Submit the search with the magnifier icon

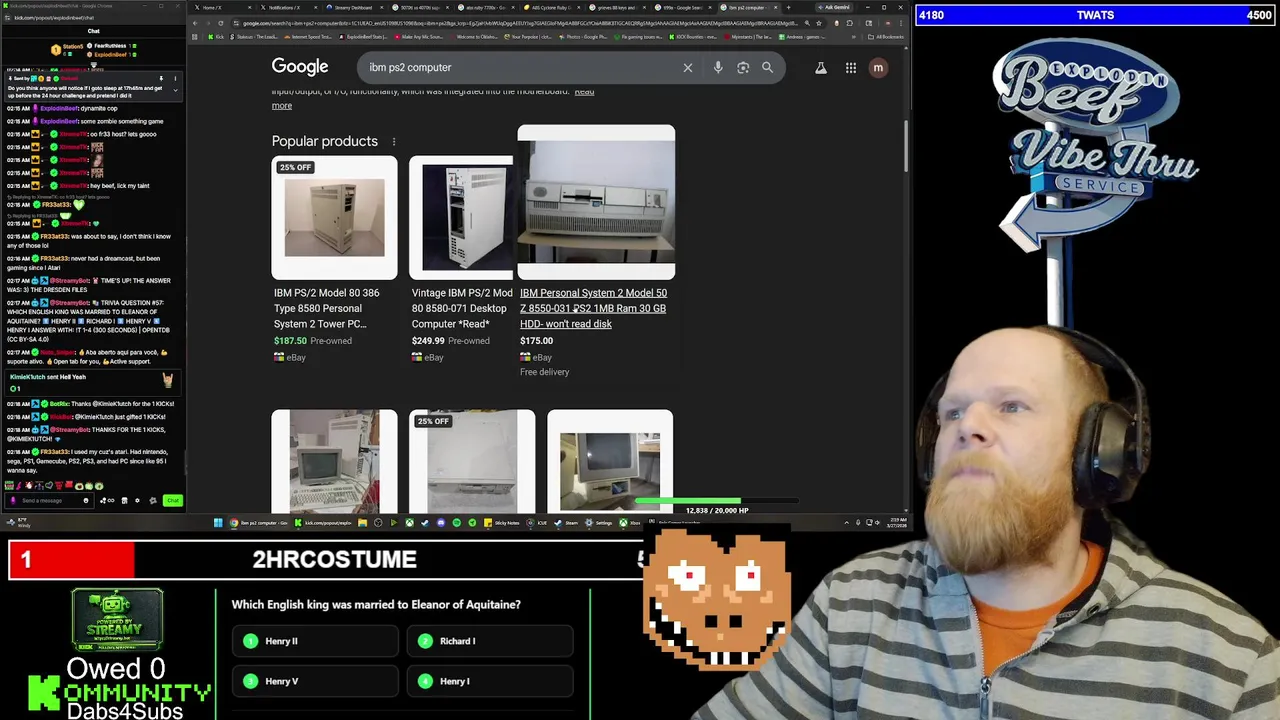coord(767,67)
